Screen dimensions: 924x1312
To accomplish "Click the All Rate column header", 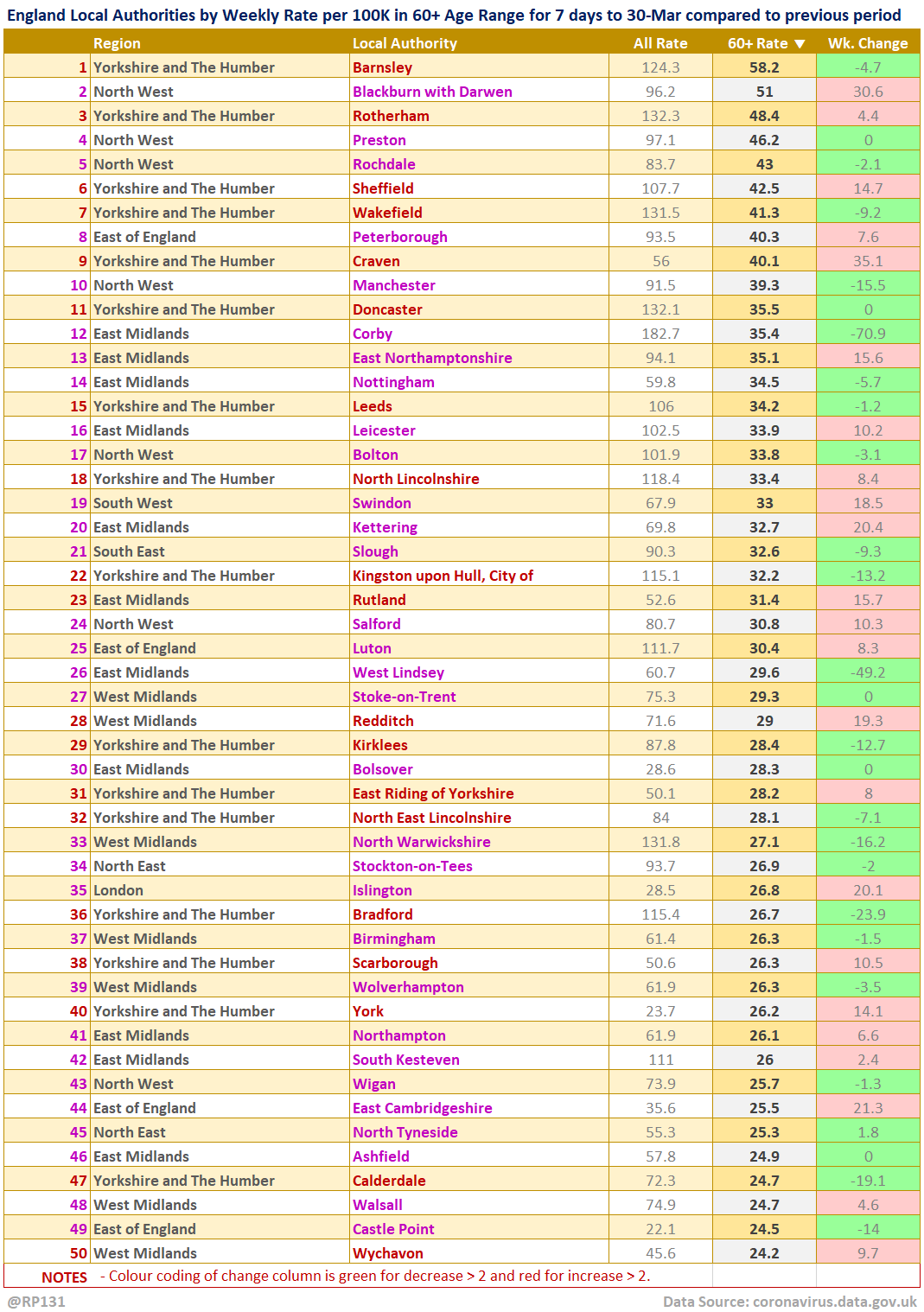I will point(660,43).
